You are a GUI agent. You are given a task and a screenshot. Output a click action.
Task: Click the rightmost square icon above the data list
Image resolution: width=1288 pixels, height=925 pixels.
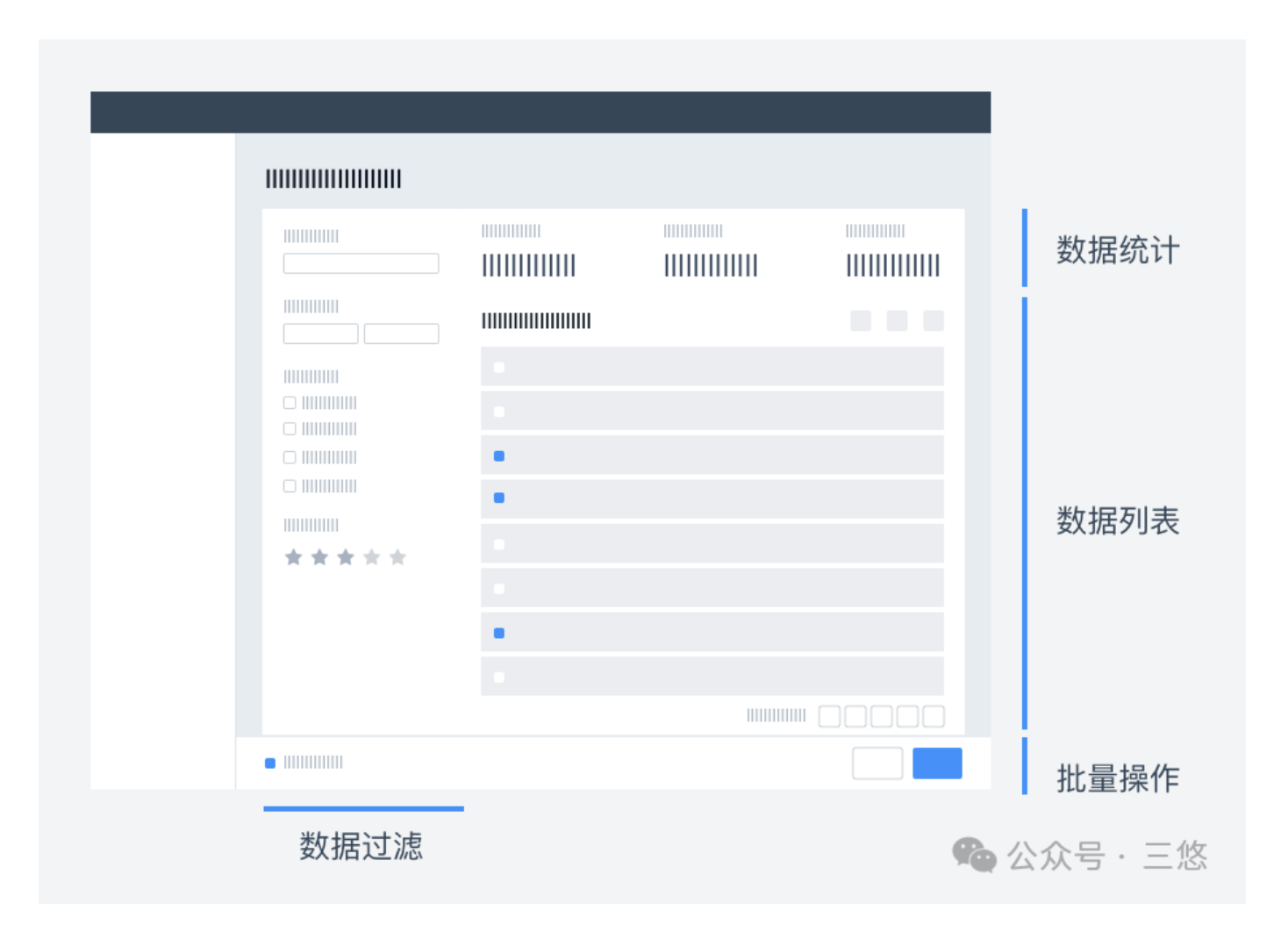click(934, 320)
